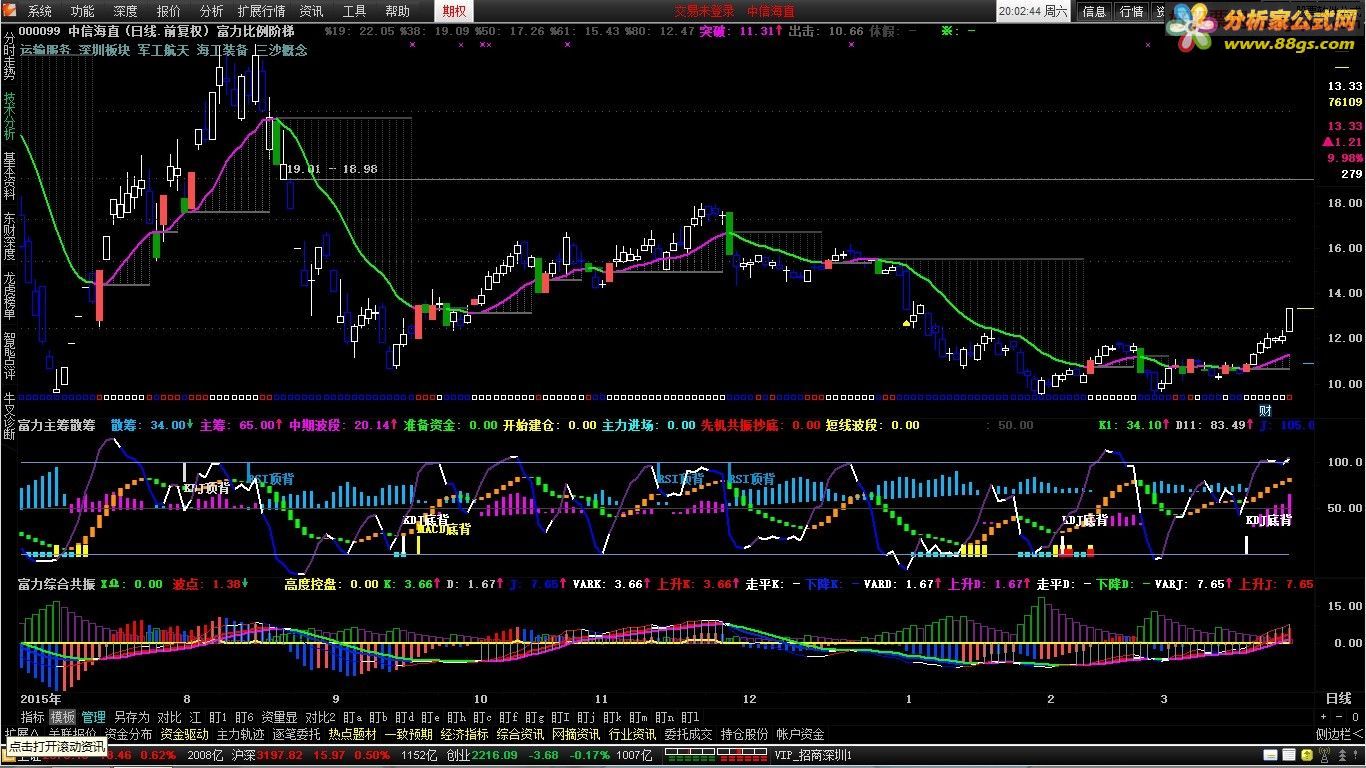The height and width of the screenshot is (768, 1366).
Task: Click the plus zoom icon beside 日线
Action: [x=1325, y=717]
